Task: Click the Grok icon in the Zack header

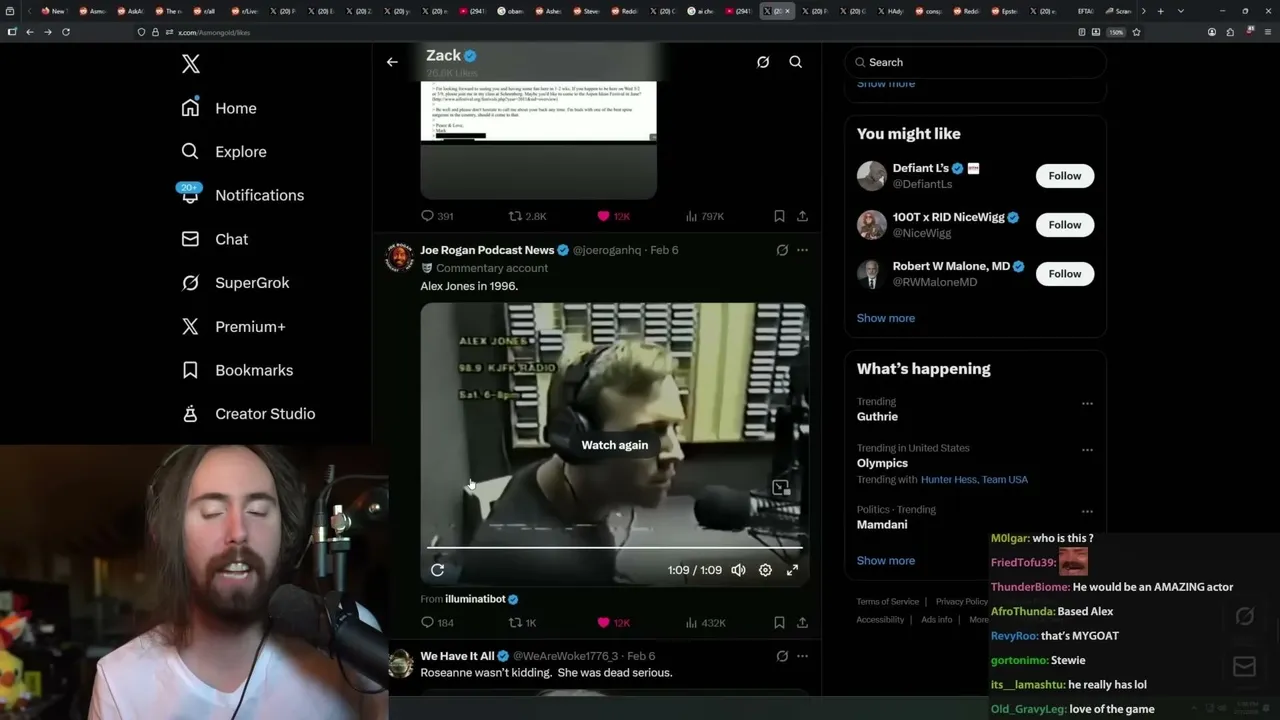Action: [763, 62]
